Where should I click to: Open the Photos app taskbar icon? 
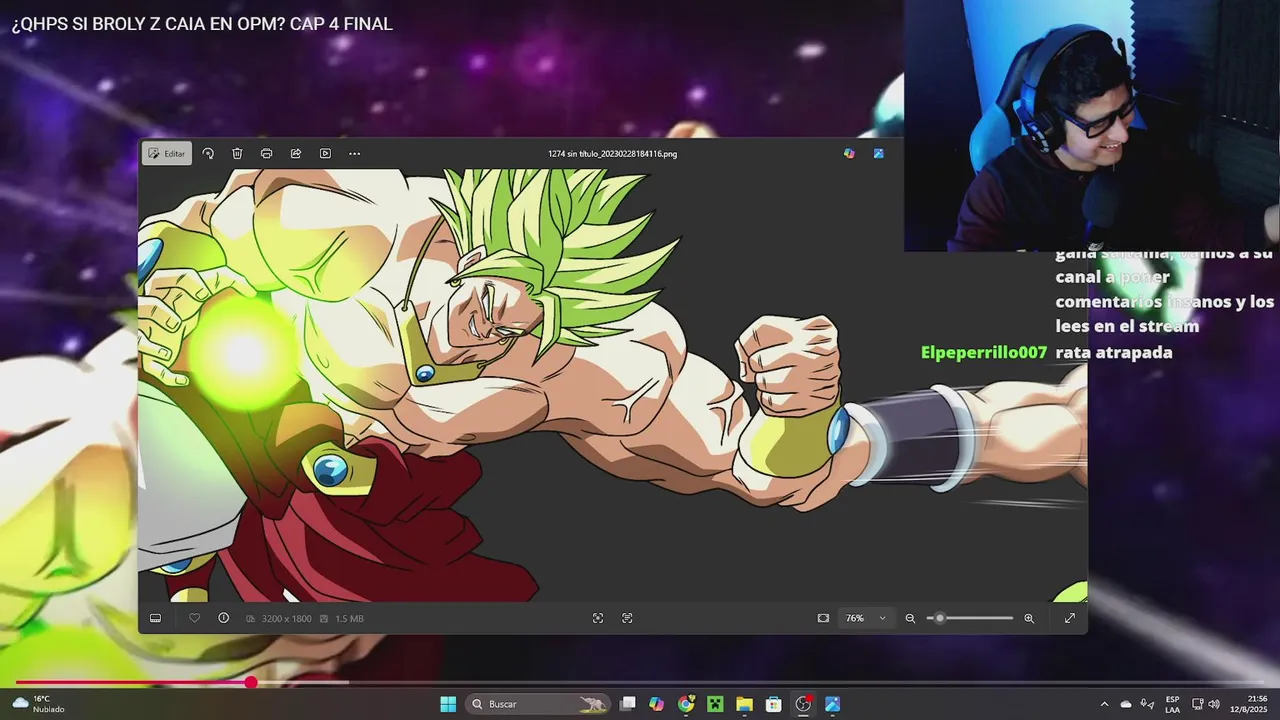pyautogui.click(x=832, y=704)
